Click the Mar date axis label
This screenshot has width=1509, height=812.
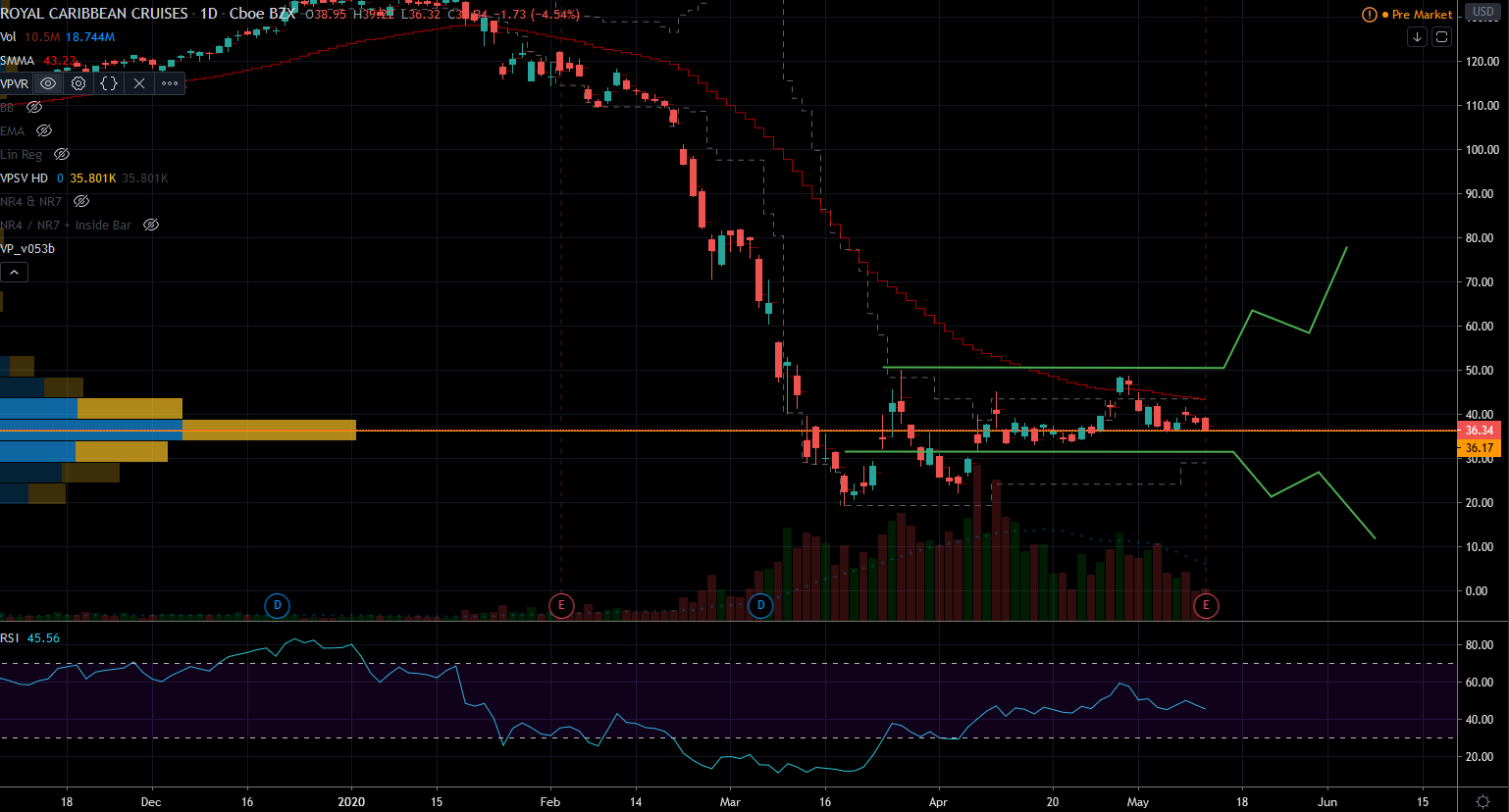pyautogui.click(x=730, y=801)
